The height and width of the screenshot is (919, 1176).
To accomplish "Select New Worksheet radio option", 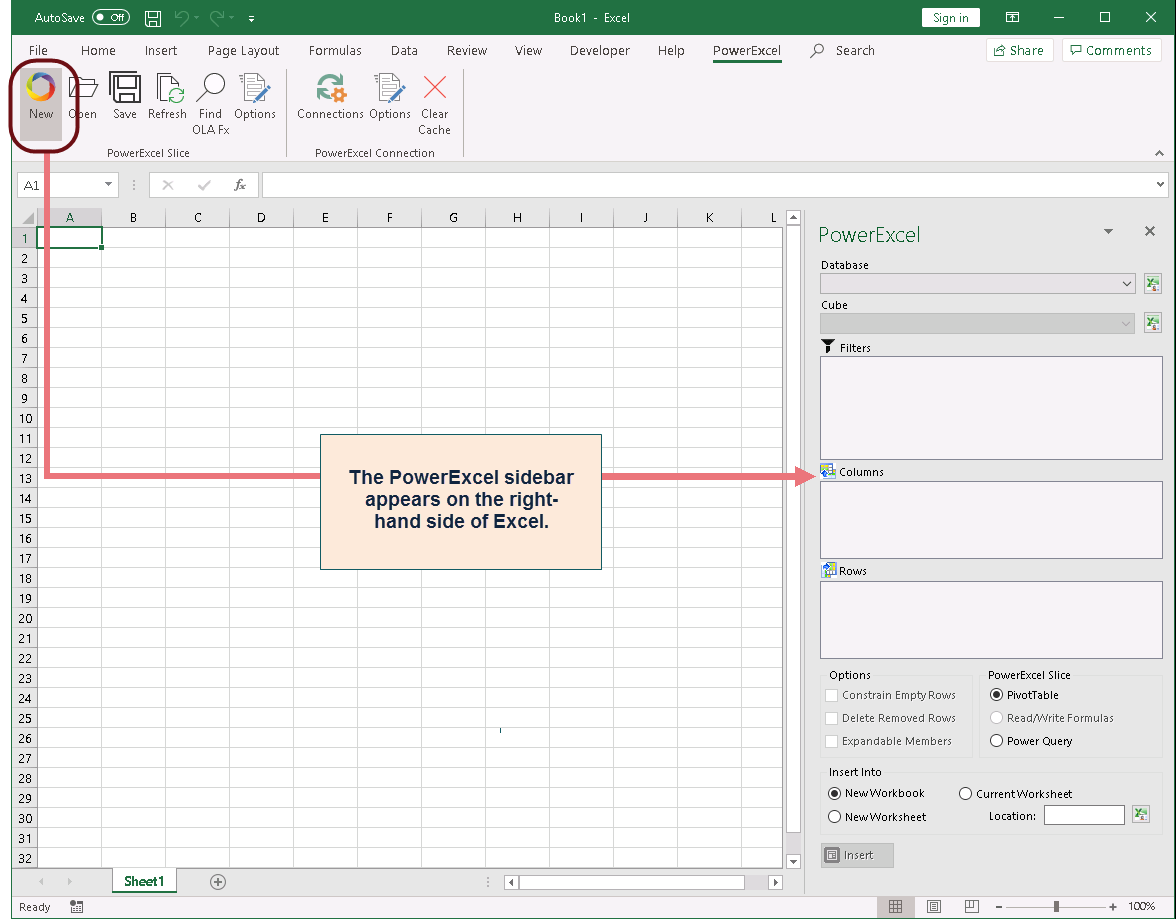I will [834, 816].
